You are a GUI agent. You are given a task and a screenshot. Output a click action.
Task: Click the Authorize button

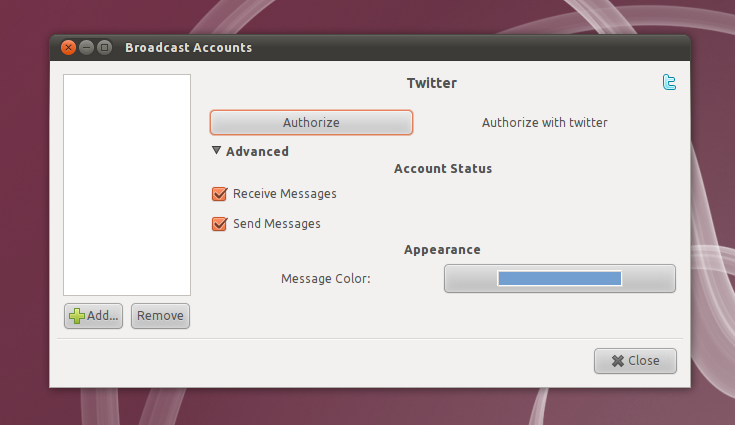311,122
